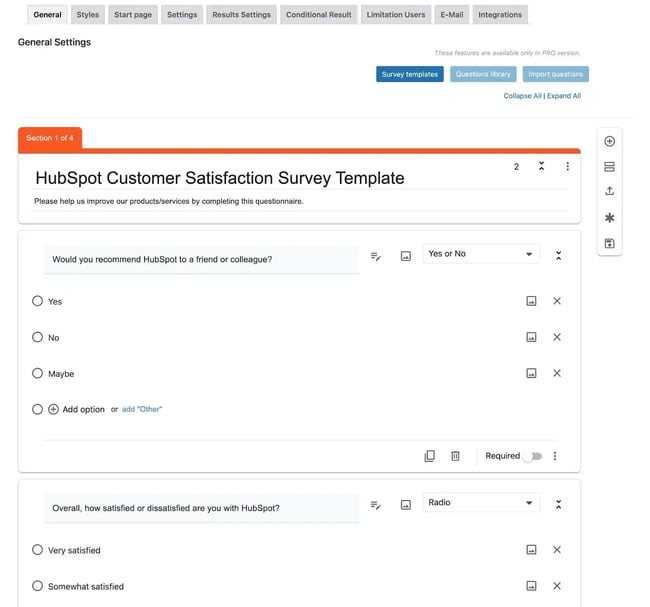Remove the Very satisfied answer
This screenshot has width=650, height=607.
click(557, 550)
